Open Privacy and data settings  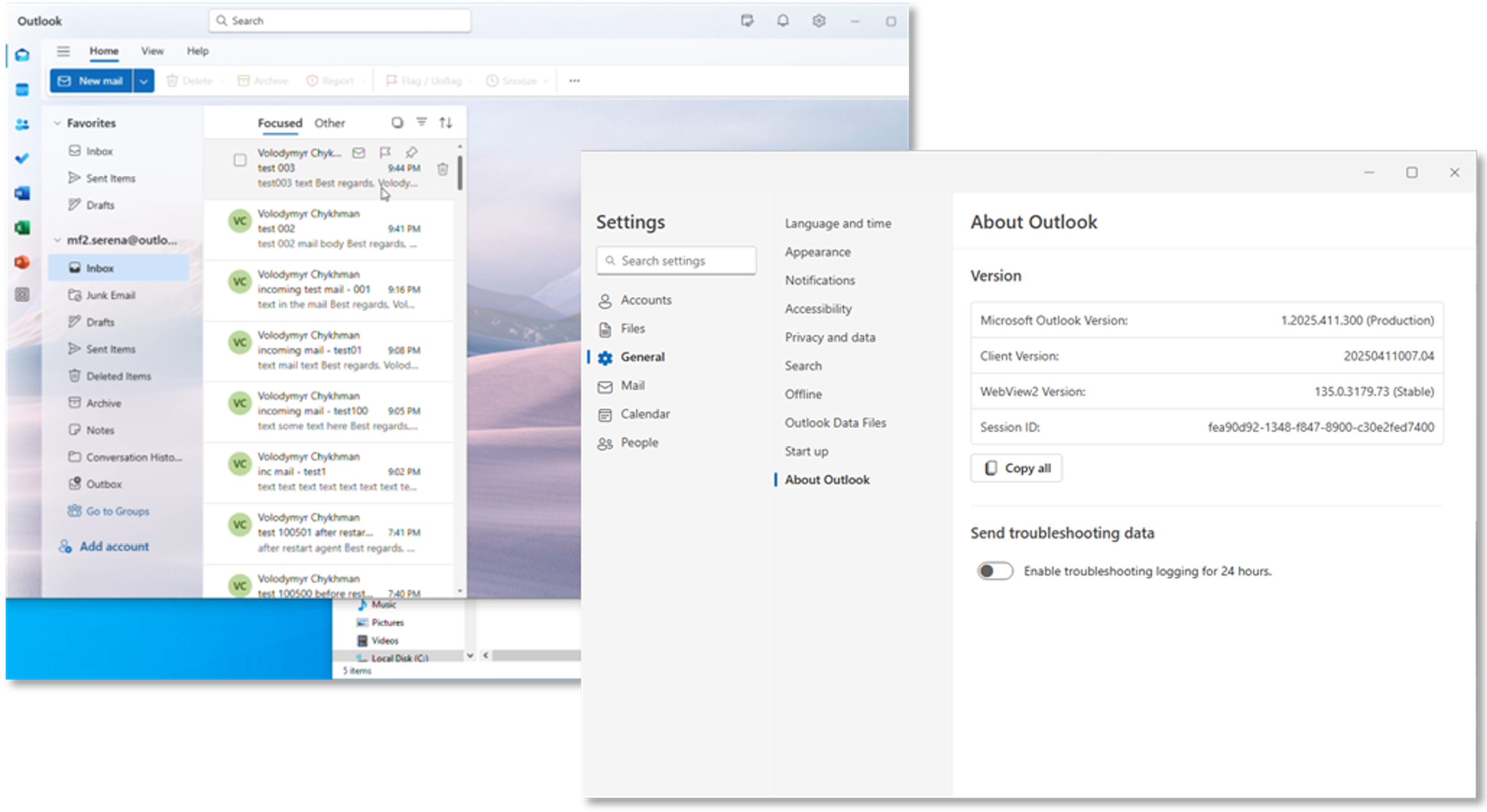pyautogui.click(x=830, y=337)
